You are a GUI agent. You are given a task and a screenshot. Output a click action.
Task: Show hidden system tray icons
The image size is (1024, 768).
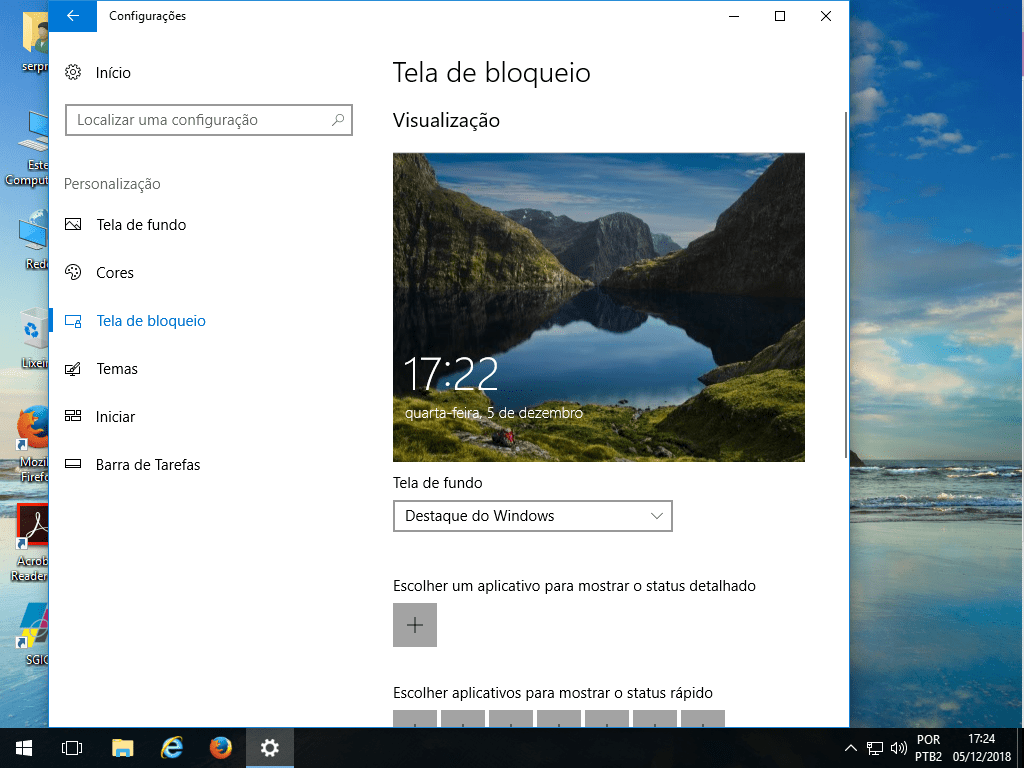(851, 747)
